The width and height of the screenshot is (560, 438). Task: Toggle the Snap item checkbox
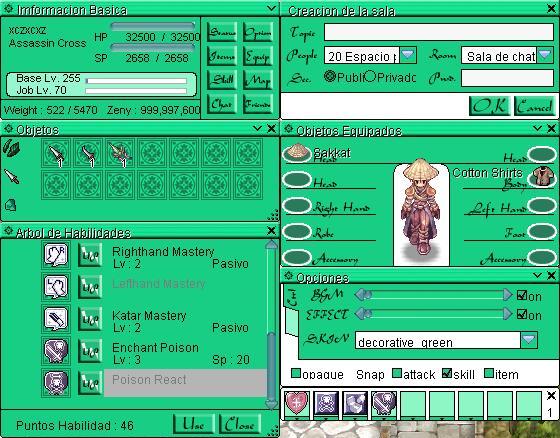click(x=489, y=373)
